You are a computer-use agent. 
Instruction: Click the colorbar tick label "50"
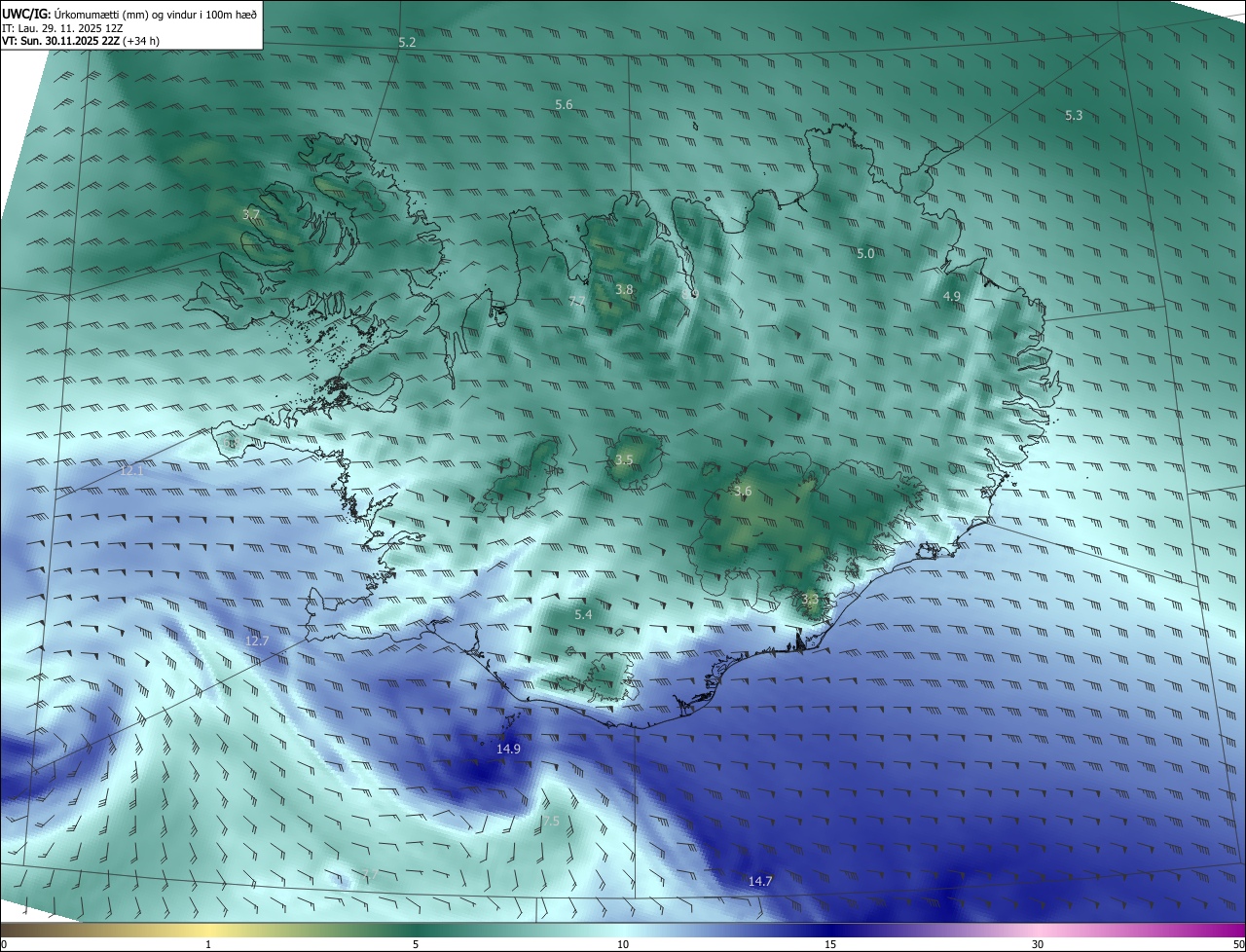(x=1238, y=944)
